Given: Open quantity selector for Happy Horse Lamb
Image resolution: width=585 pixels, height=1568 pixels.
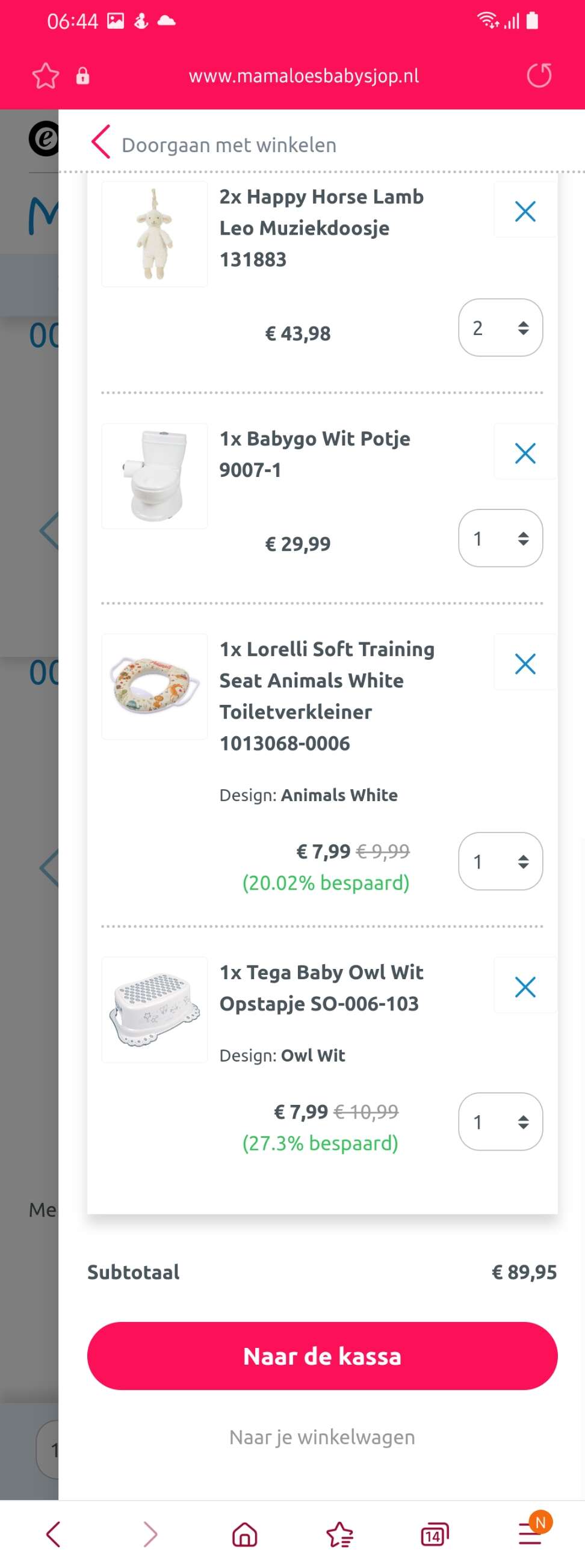Looking at the screenshot, I should (500, 327).
